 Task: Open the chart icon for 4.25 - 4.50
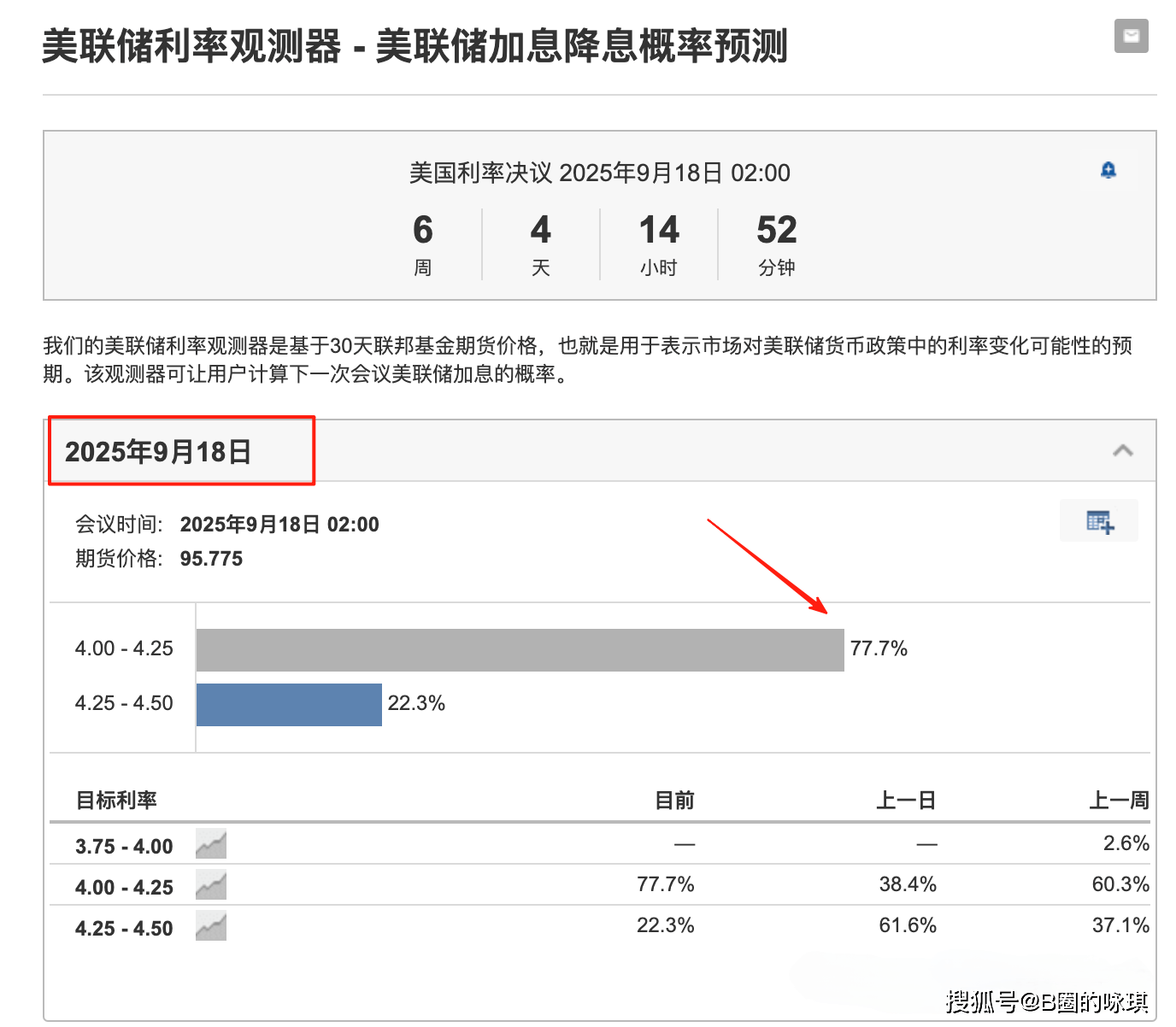click(x=210, y=926)
